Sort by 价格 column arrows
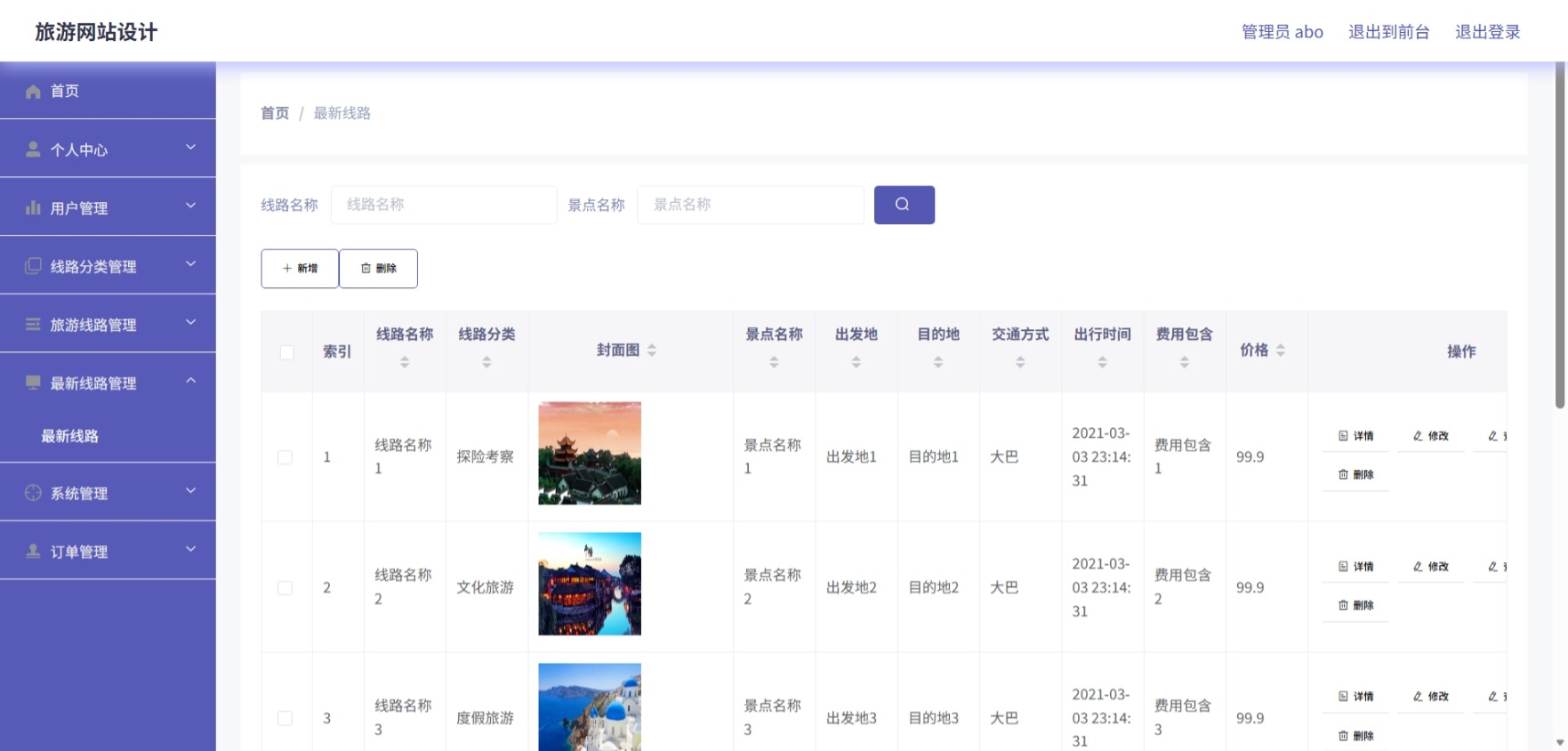 pyautogui.click(x=1281, y=351)
